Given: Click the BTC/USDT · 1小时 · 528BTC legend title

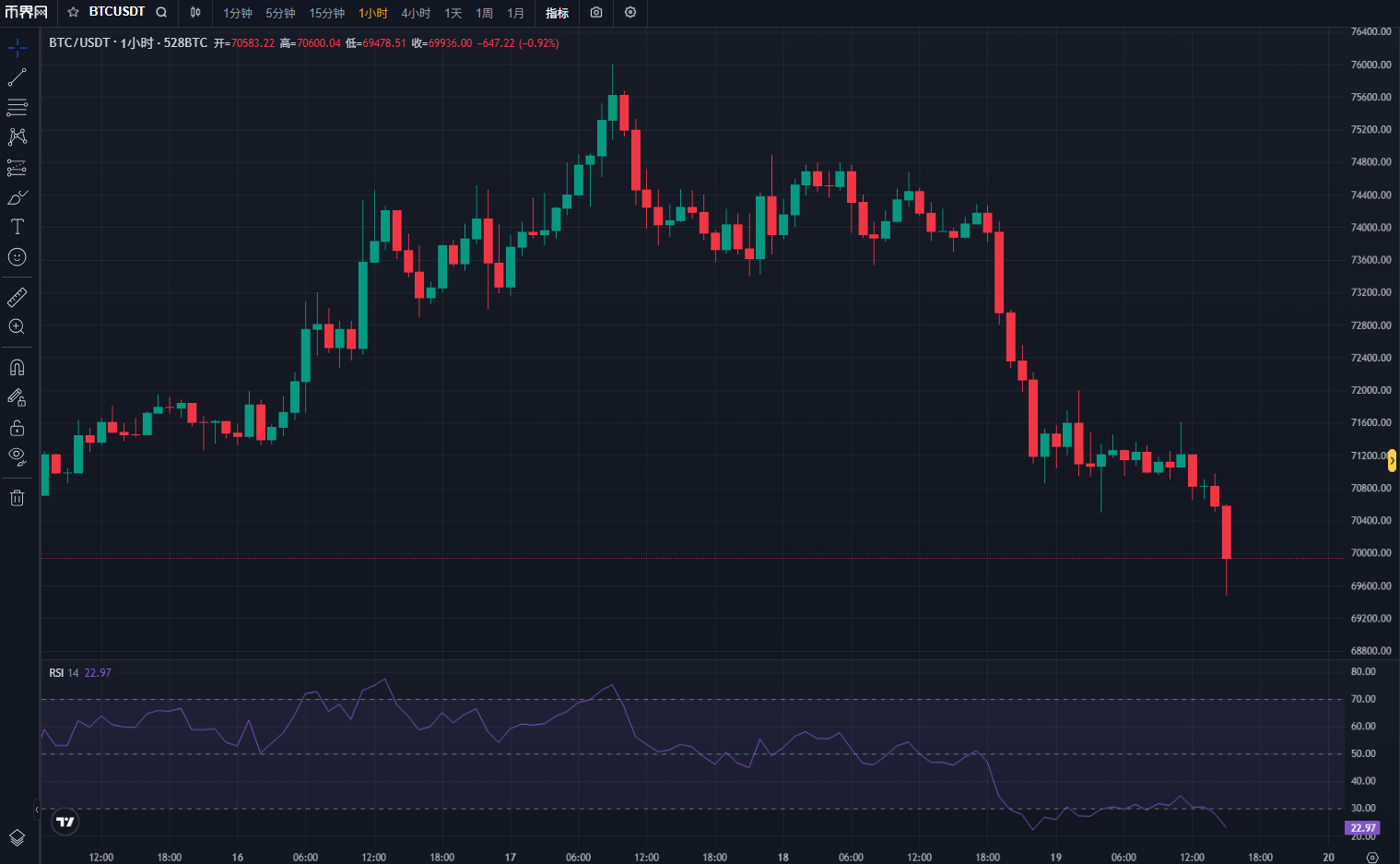Looking at the screenshot, I should pyautogui.click(x=128, y=43).
